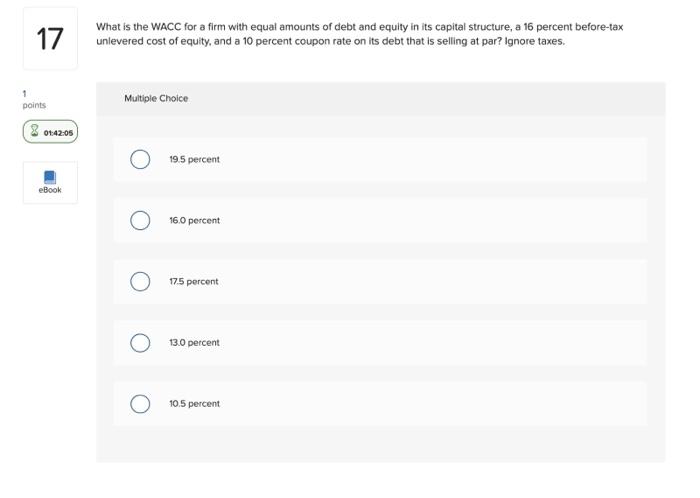Click the Multiple Choice header
700x498 pixels.
point(156,98)
